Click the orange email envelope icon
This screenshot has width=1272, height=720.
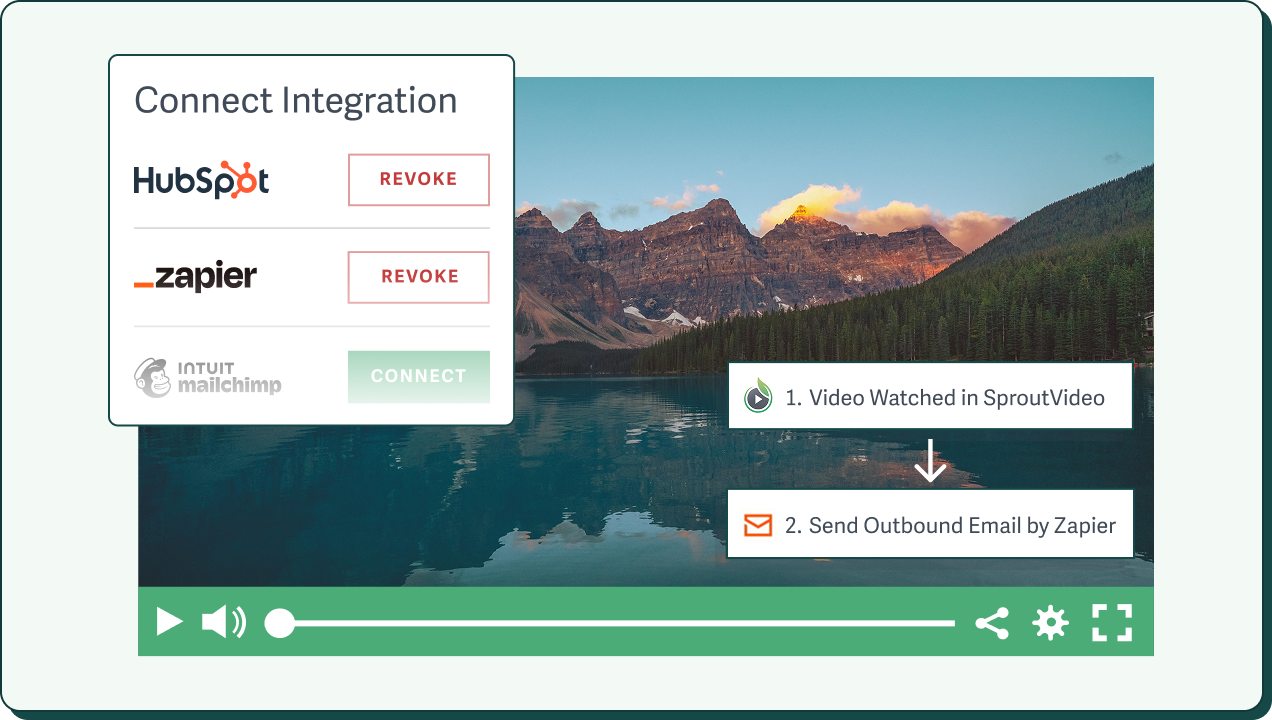[758, 524]
